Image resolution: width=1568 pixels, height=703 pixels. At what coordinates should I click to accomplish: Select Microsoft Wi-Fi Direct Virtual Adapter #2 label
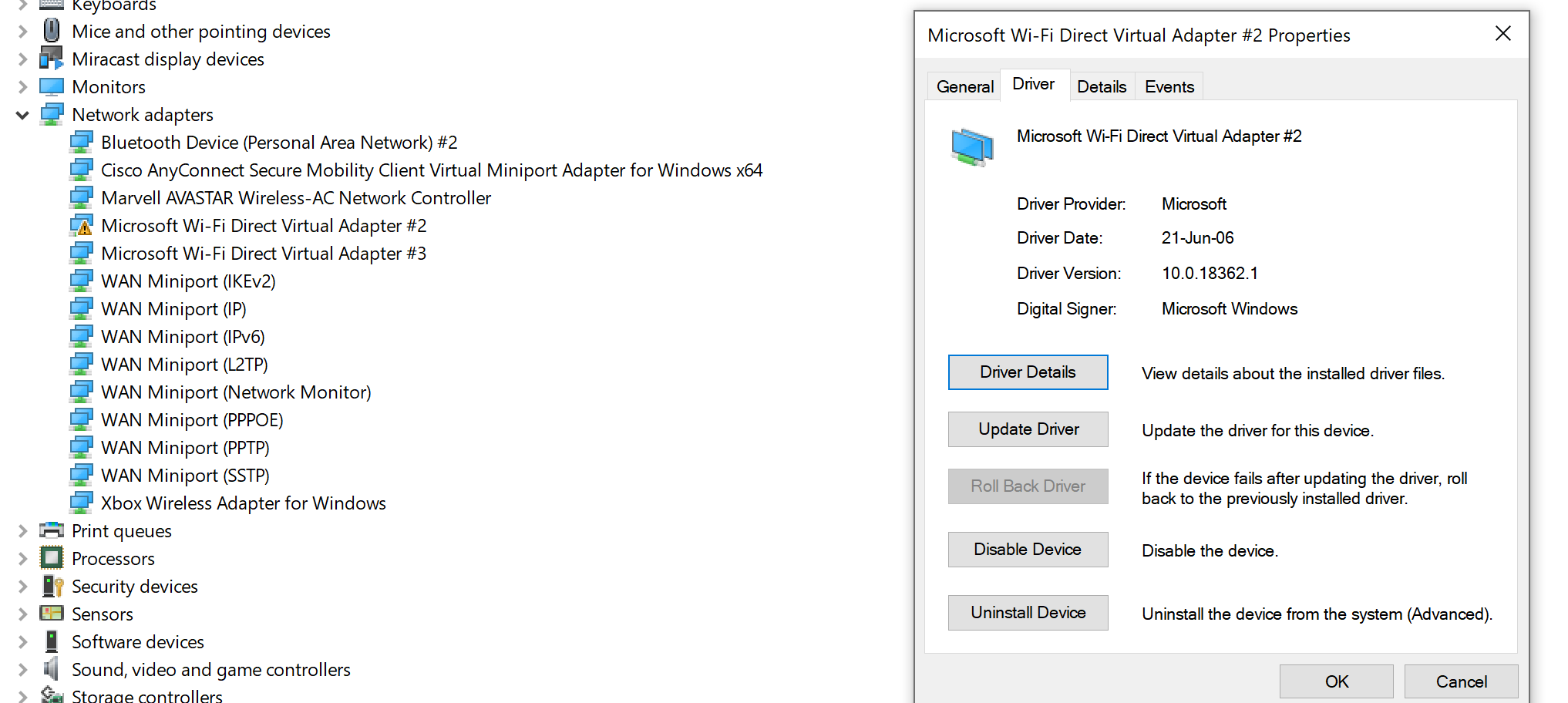[264, 226]
